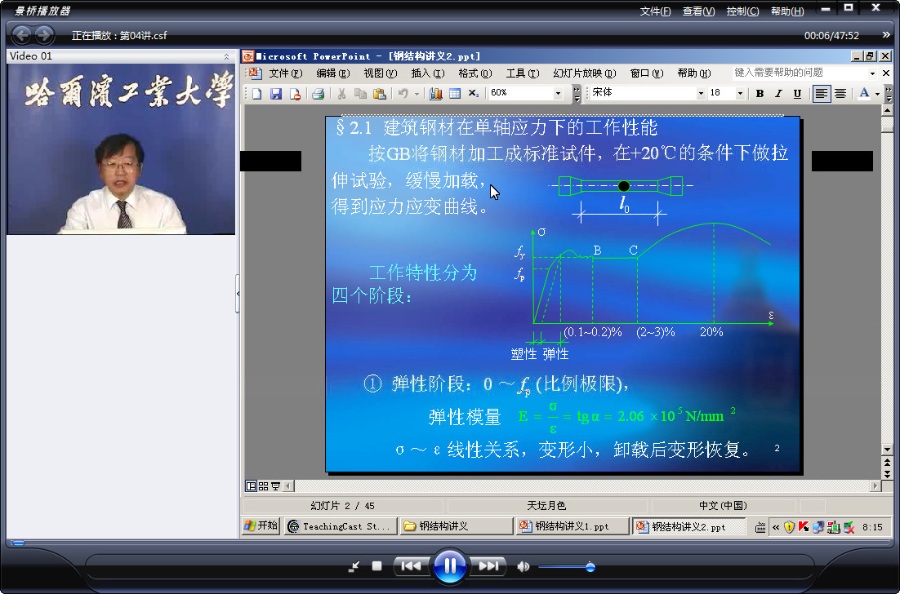900x594 pixels.
Task: Click the Cut scissors icon
Action: [x=342, y=94]
